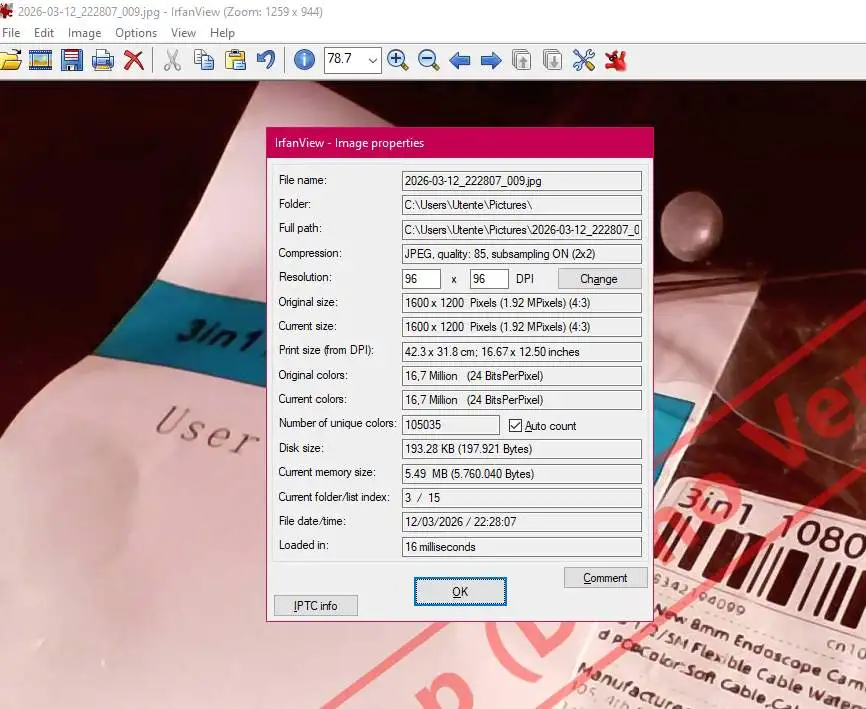
Task: Click the Zoom out magnifier icon
Action: click(429, 60)
